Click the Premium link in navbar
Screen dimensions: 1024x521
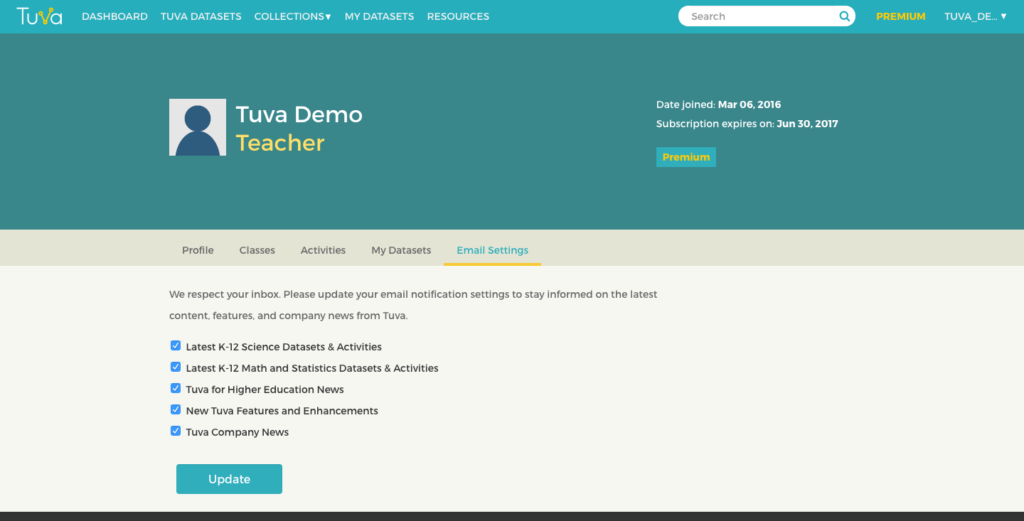(x=901, y=16)
